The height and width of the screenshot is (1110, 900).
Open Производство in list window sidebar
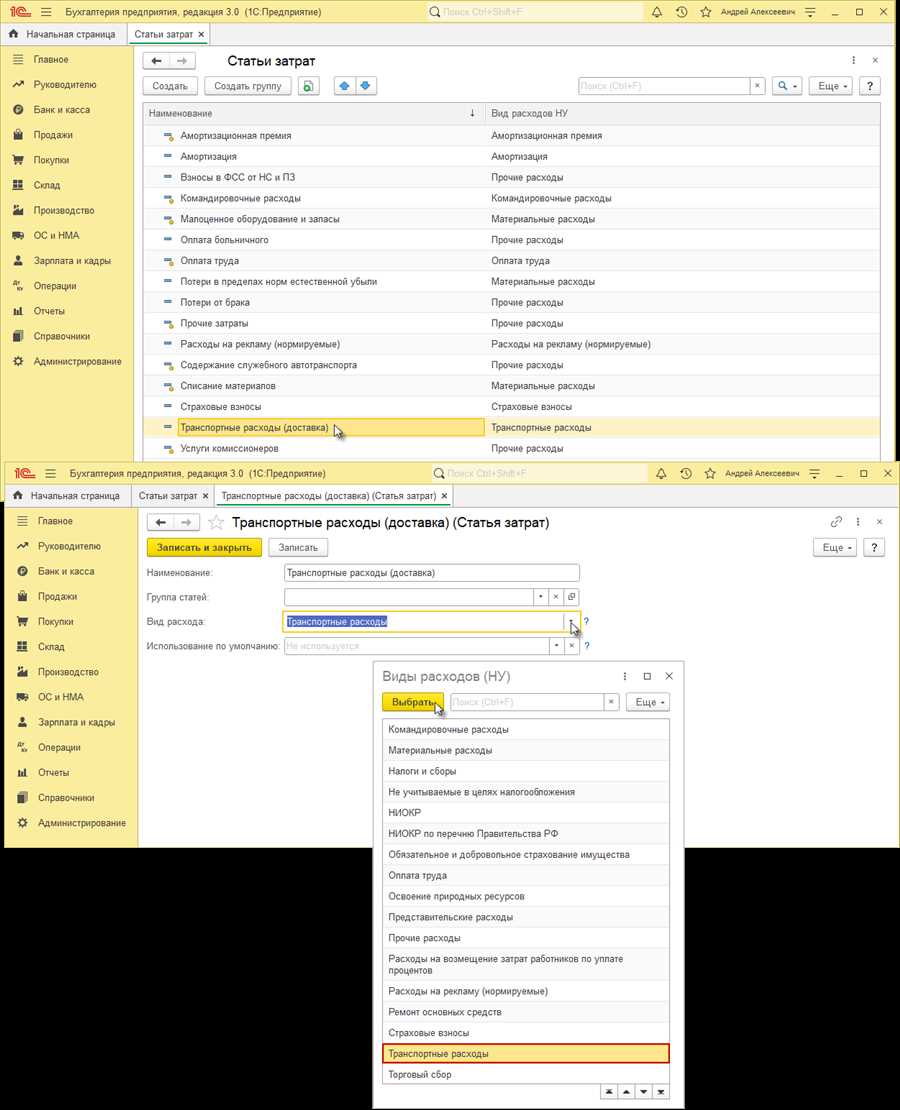point(64,210)
